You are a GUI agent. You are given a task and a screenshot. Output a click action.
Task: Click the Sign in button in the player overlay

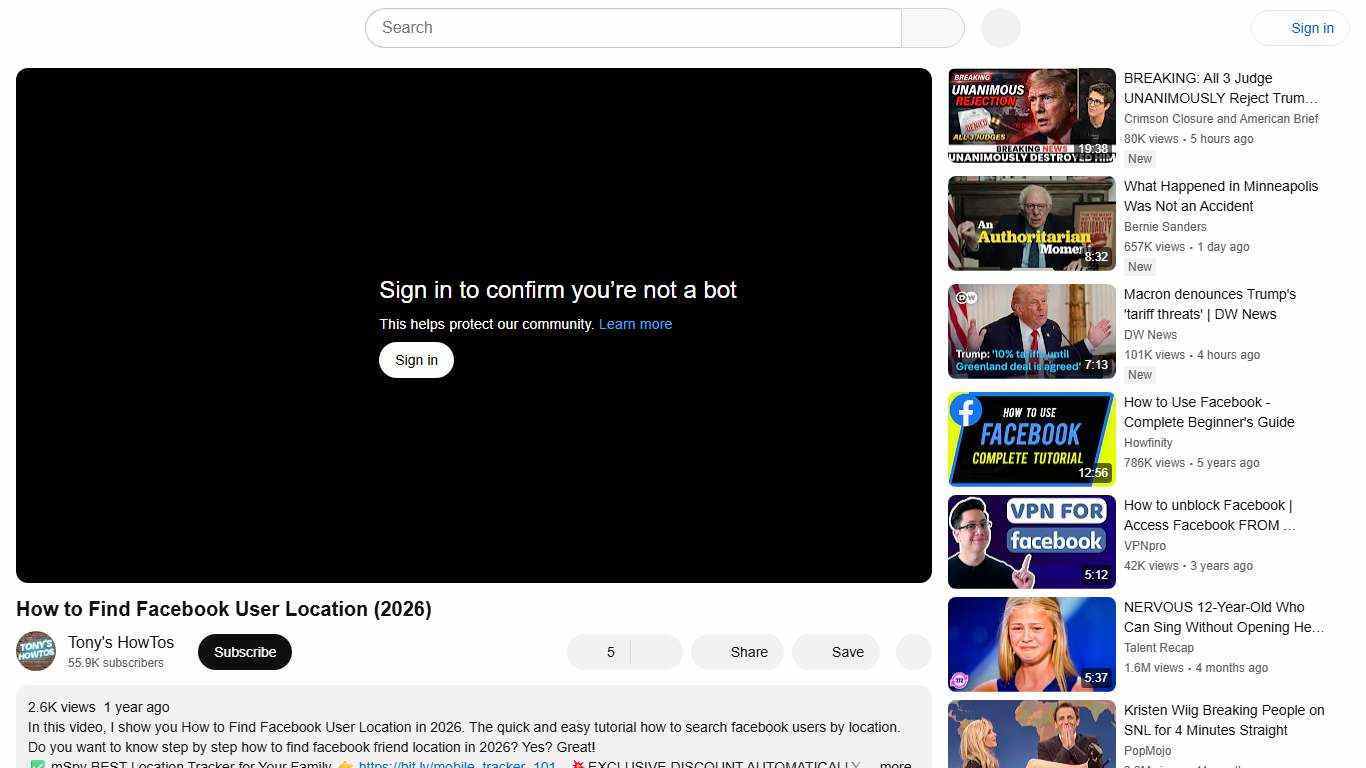[x=416, y=359]
